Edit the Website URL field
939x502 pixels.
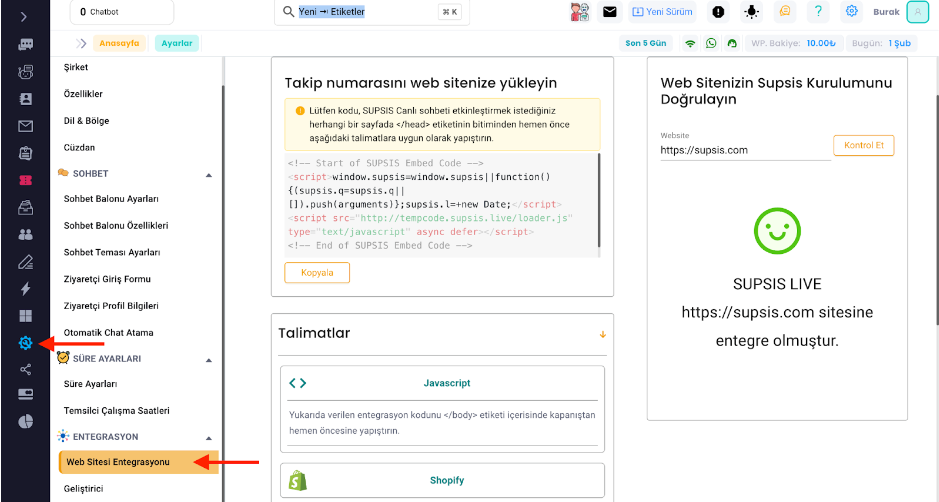pyautogui.click(x=746, y=150)
